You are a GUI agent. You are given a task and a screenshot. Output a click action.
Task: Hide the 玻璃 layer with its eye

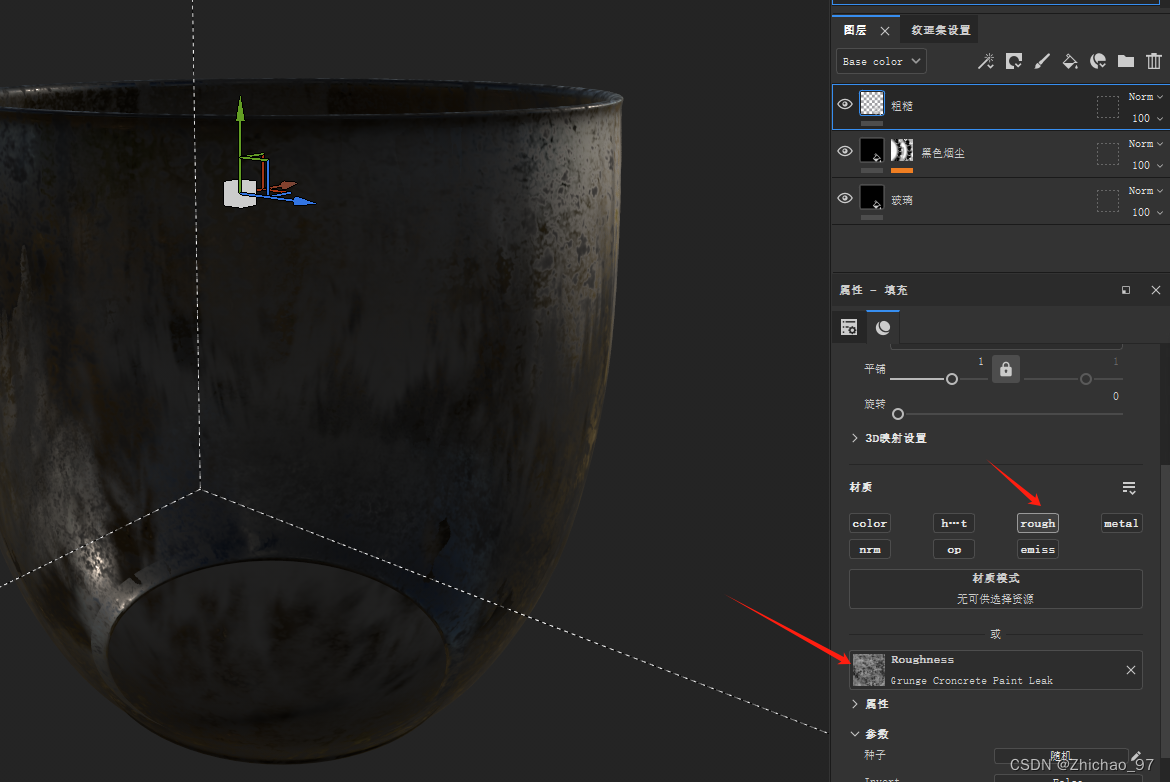tap(845, 198)
